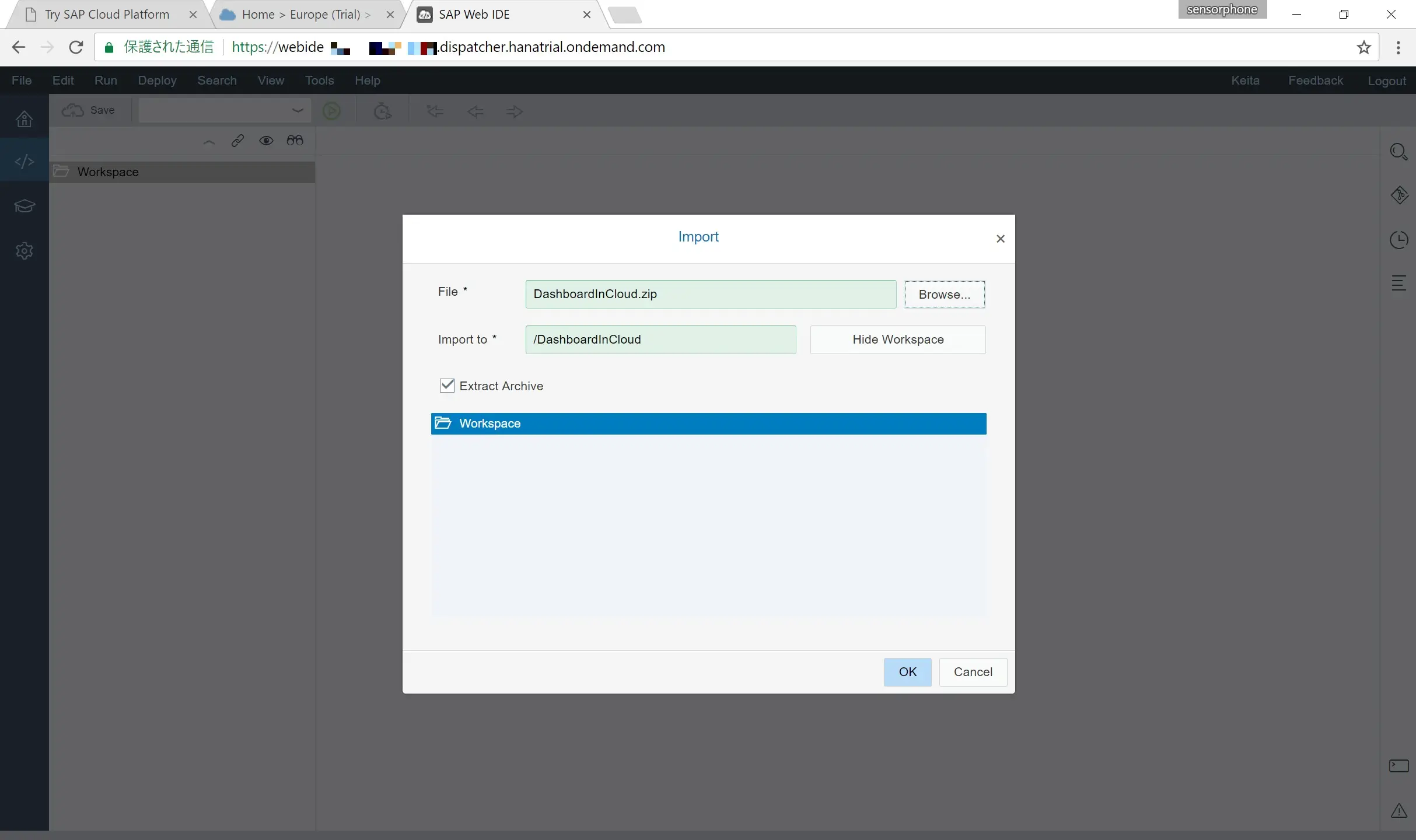Open the Outline pane icon
Image resolution: width=1416 pixels, height=840 pixels.
click(1398, 283)
